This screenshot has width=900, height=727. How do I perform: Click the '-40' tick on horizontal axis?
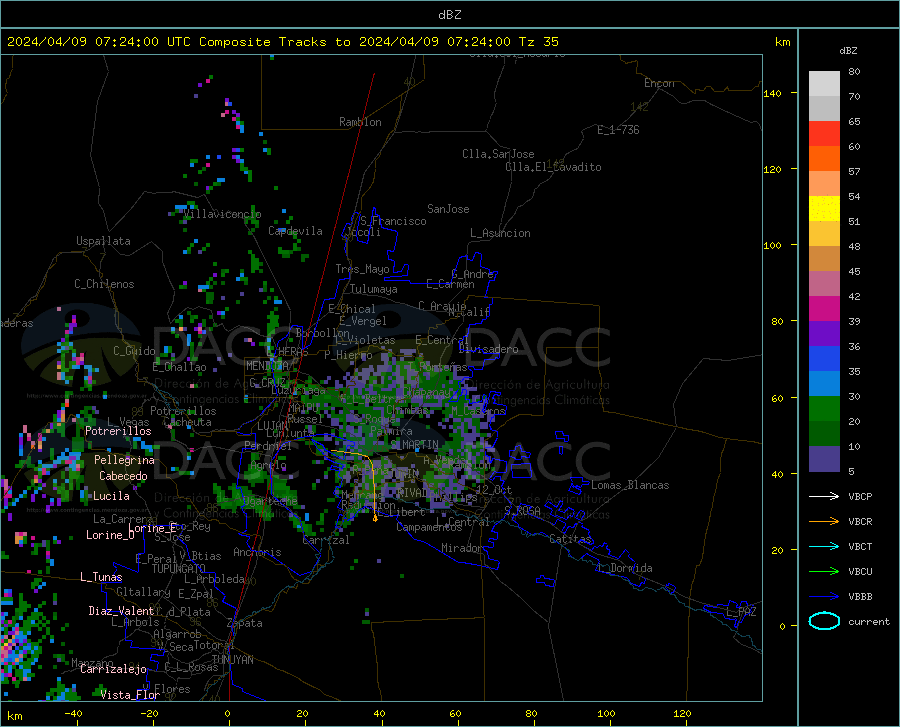click(73, 713)
